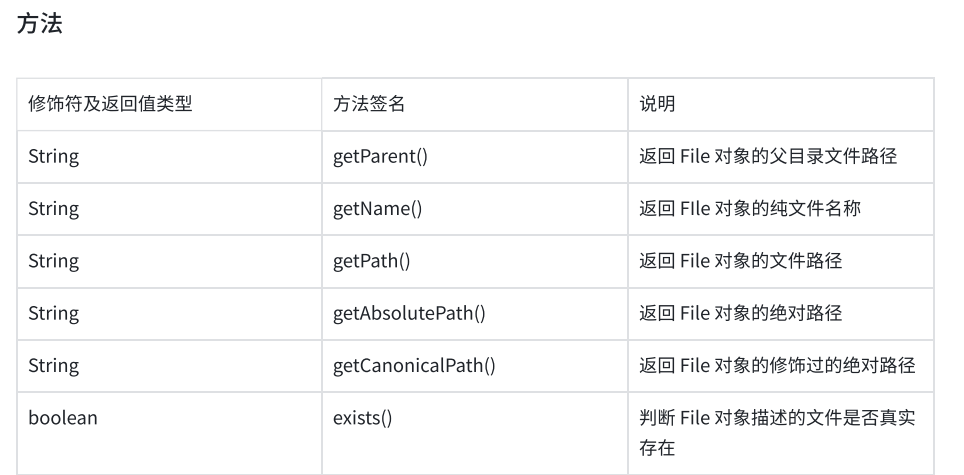Click the getParent() method cell
Screen dimensions: 964x475
(x=380, y=157)
